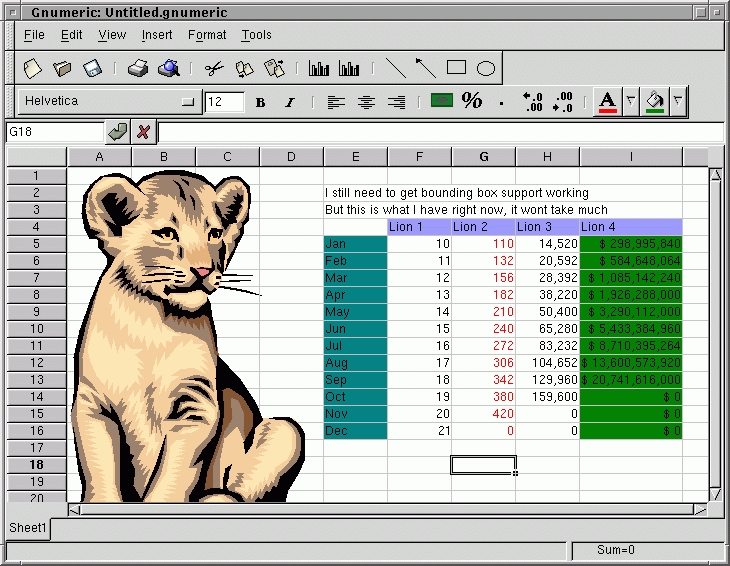Click the New document icon

pos(33,68)
